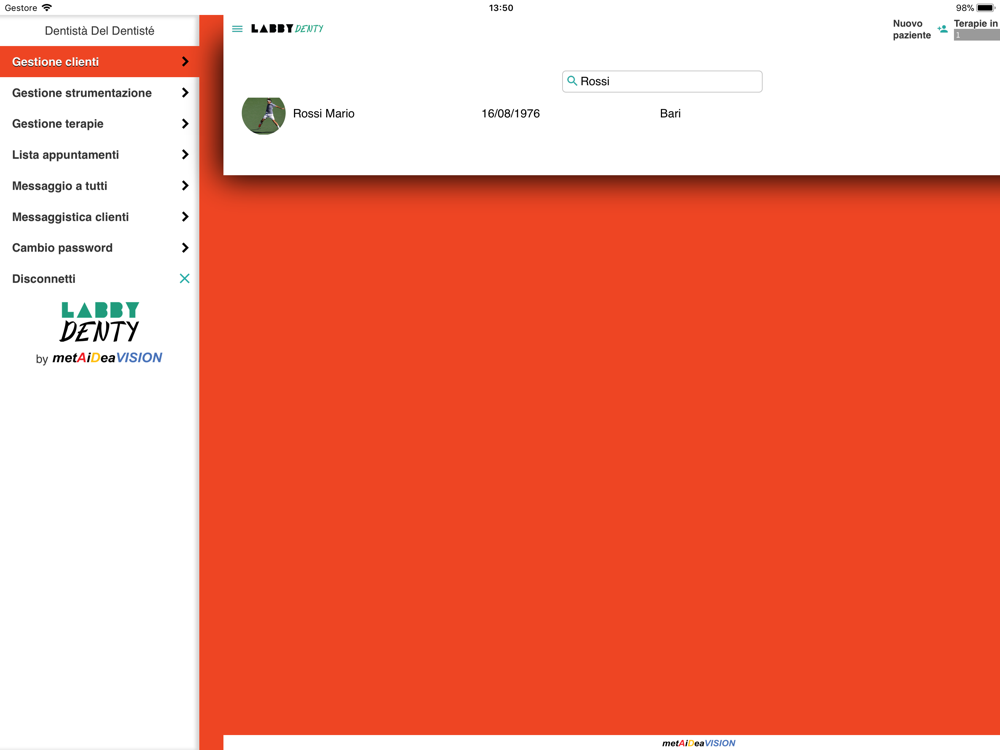1000x750 pixels.
Task: Select Gestione strumentazione menu item
Action: coord(99,93)
